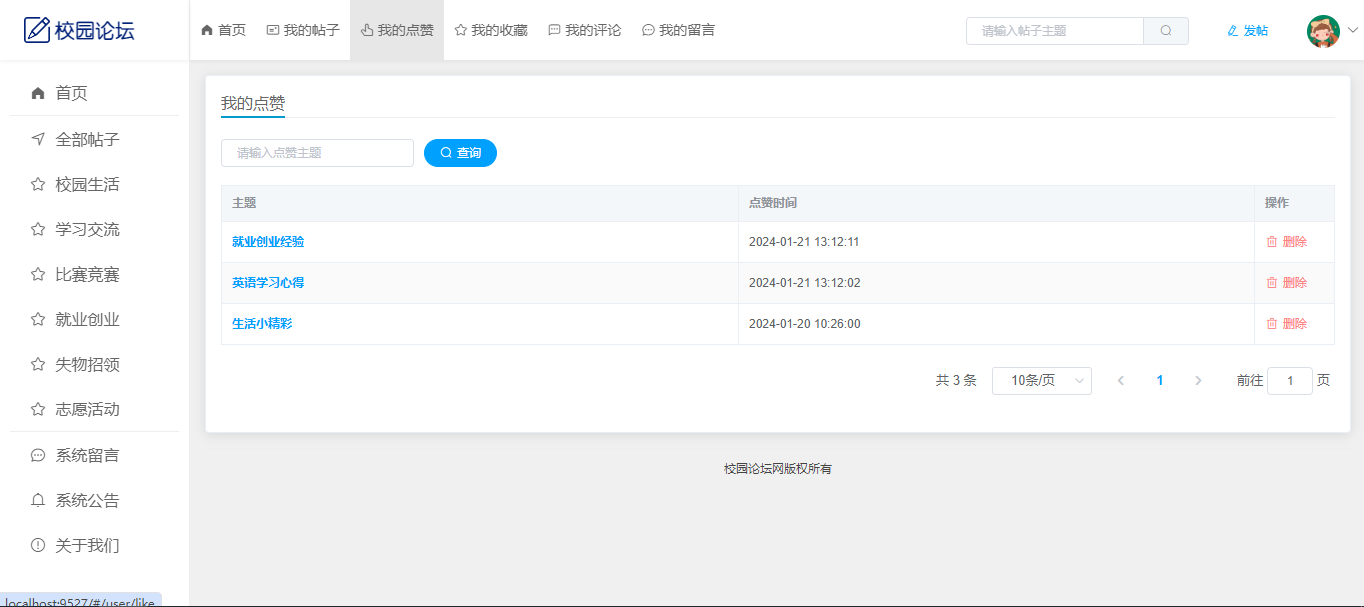The image size is (1364, 607).
Task: Delete the 生活小精彩 like entry
Action: point(1286,324)
